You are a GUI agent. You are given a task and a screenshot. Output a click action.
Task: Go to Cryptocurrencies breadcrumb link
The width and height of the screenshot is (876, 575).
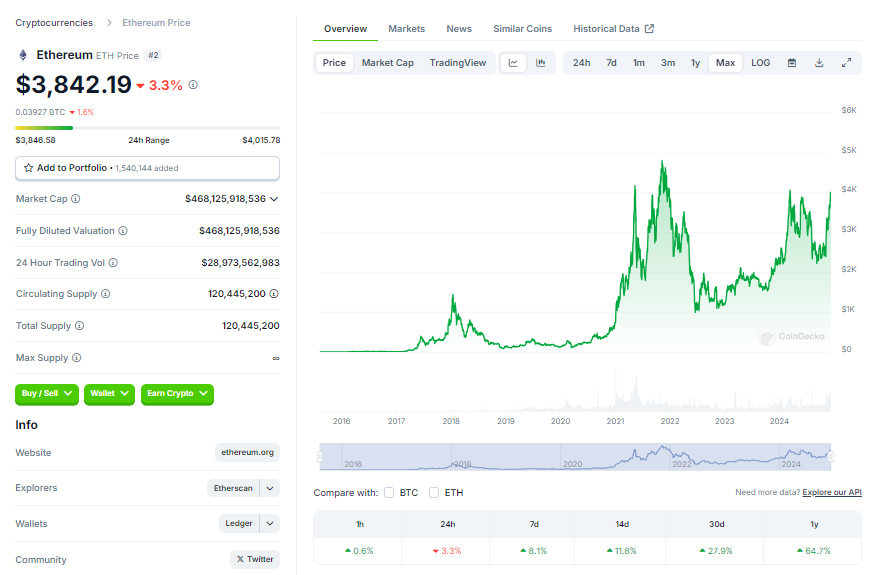click(x=54, y=22)
